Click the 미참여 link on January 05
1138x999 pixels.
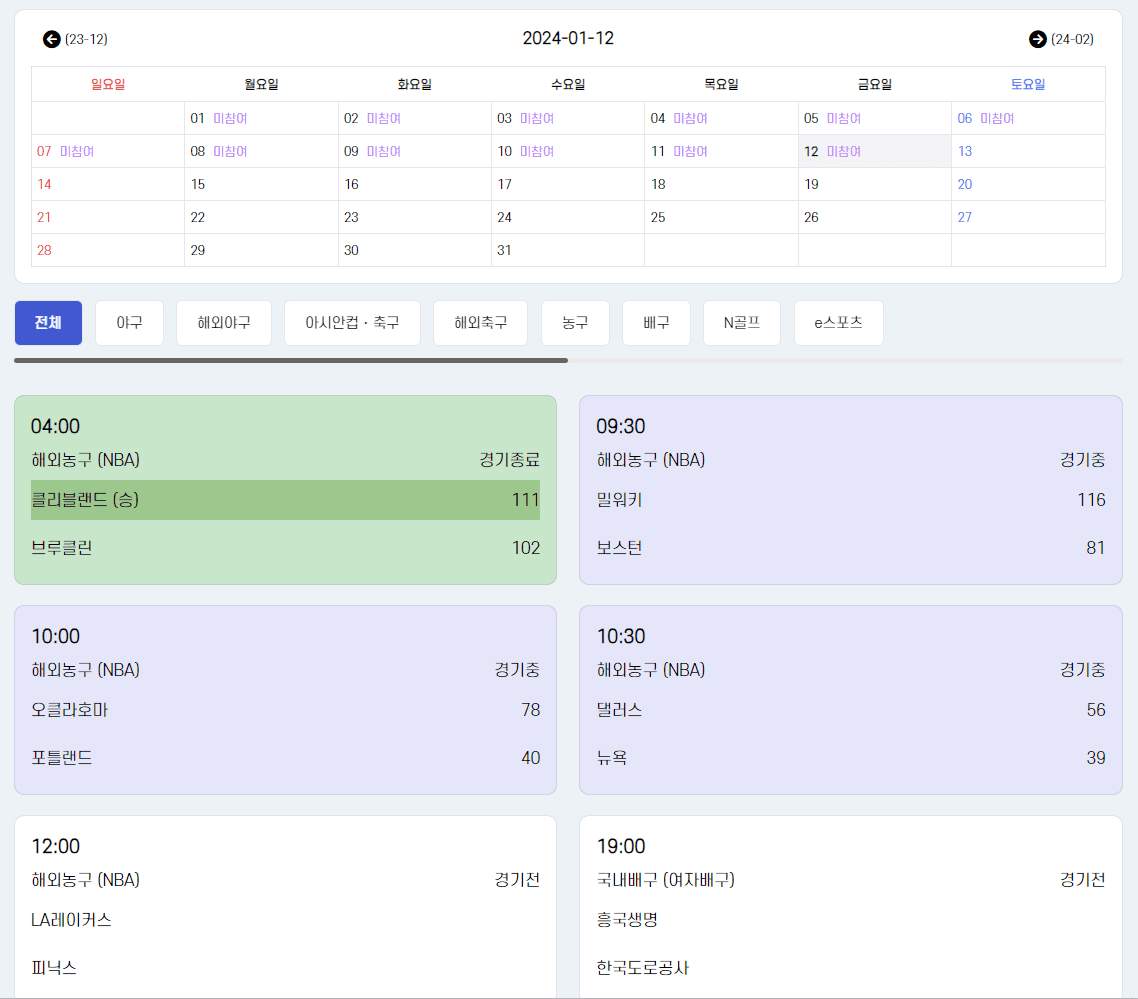click(843, 119)
